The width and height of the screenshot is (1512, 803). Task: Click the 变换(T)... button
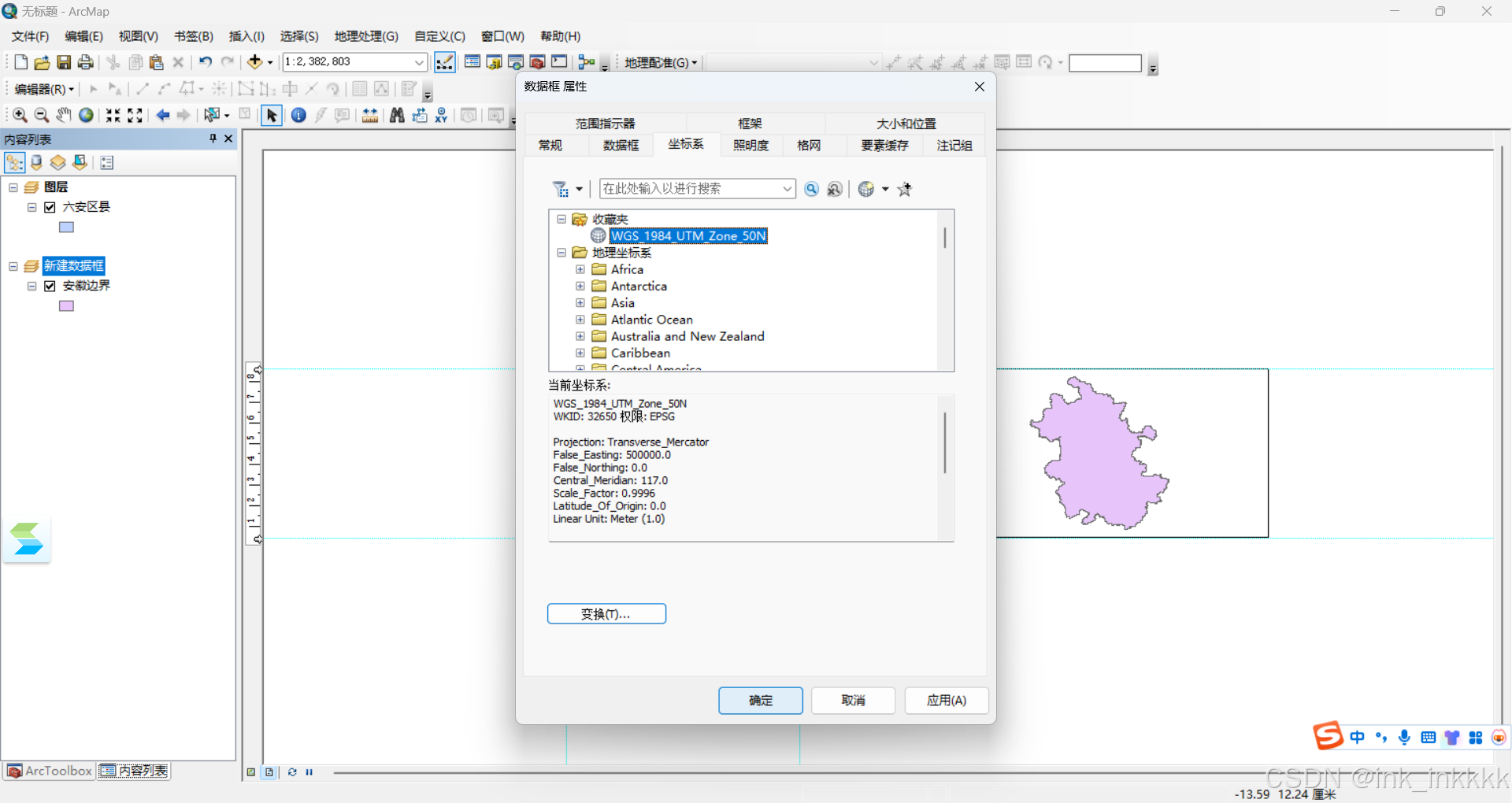pos(606,614)
